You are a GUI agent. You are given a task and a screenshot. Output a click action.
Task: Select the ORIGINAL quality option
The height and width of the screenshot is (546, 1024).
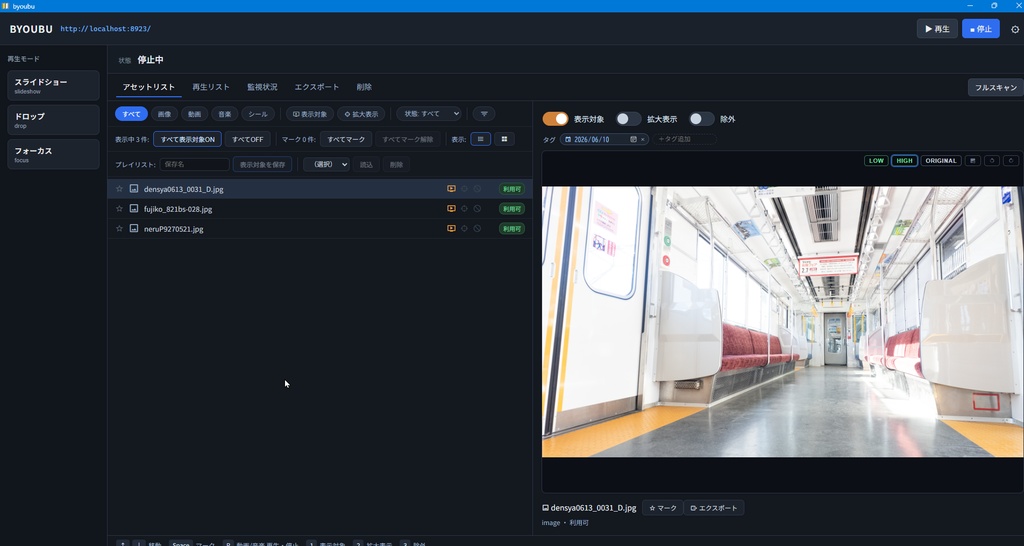(x=941, y=161)
